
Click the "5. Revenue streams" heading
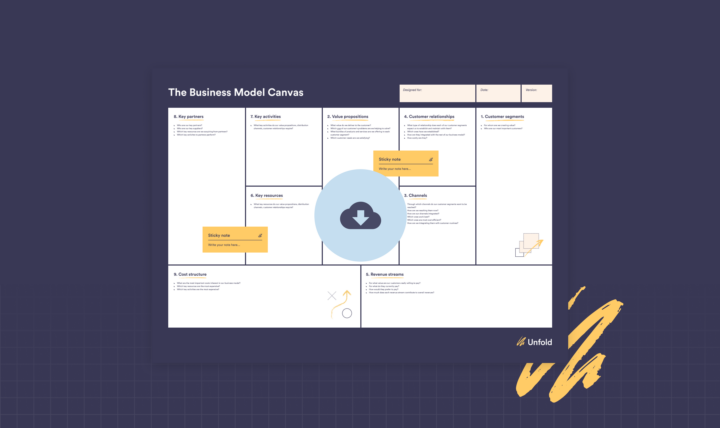(x=385, y=274)
